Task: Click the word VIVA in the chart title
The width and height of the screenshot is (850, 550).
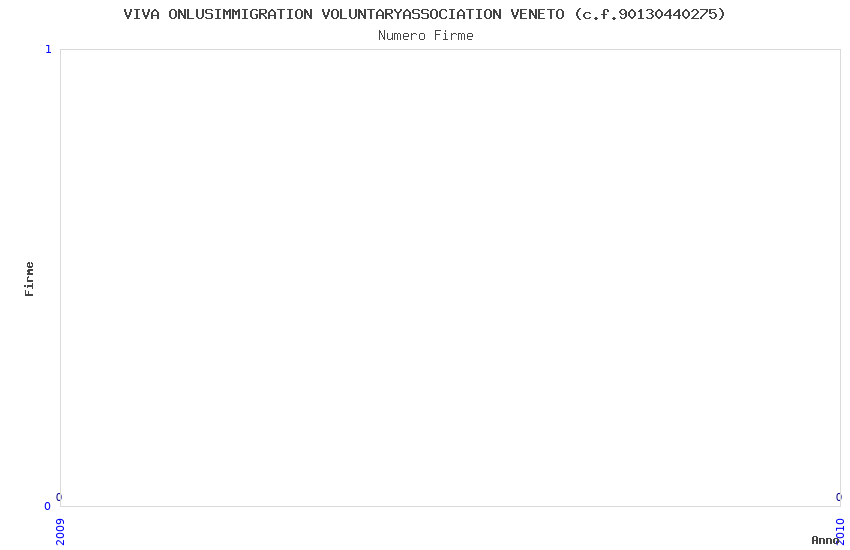Action: click(141, 14)
